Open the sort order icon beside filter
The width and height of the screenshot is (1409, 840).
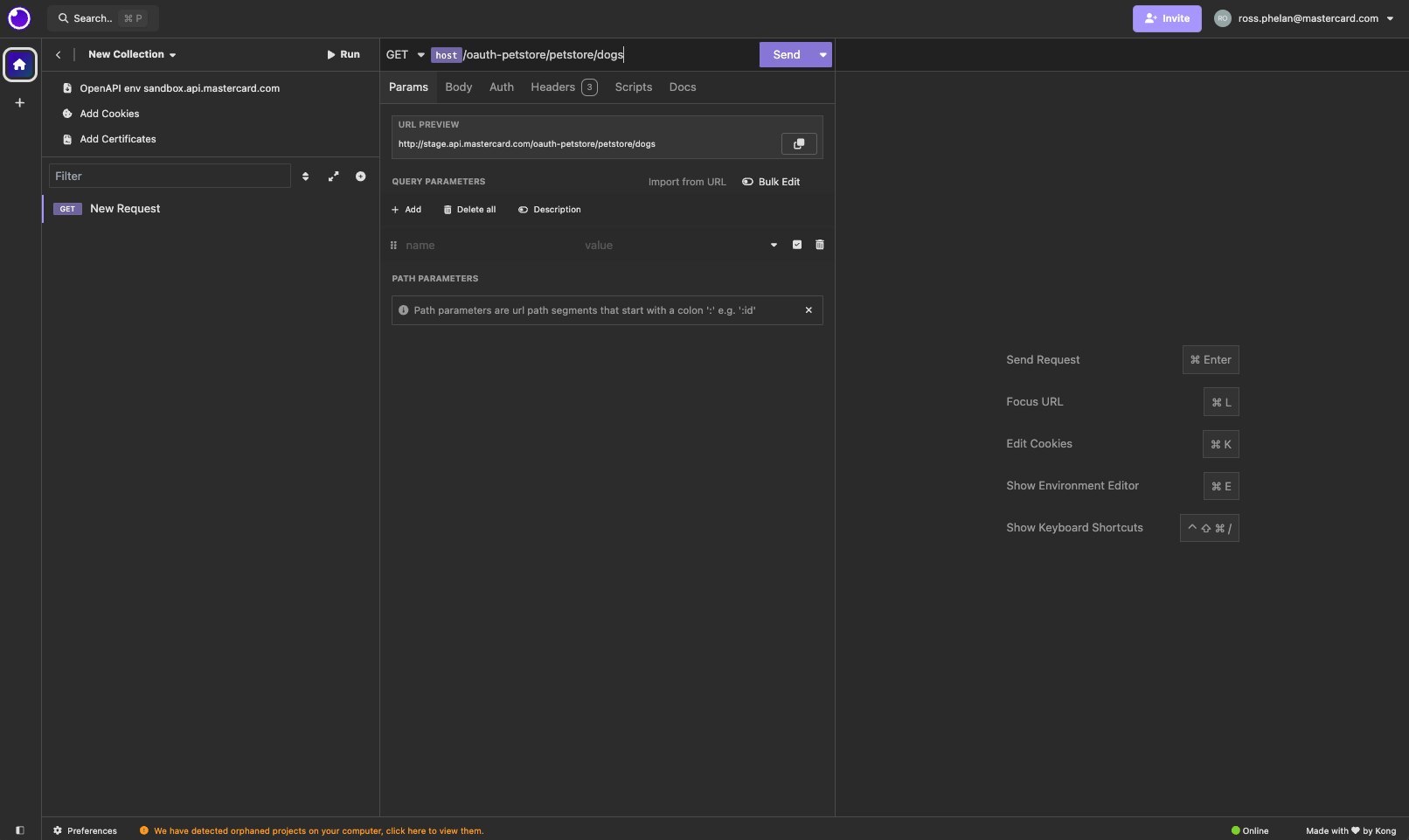(305, 177)
